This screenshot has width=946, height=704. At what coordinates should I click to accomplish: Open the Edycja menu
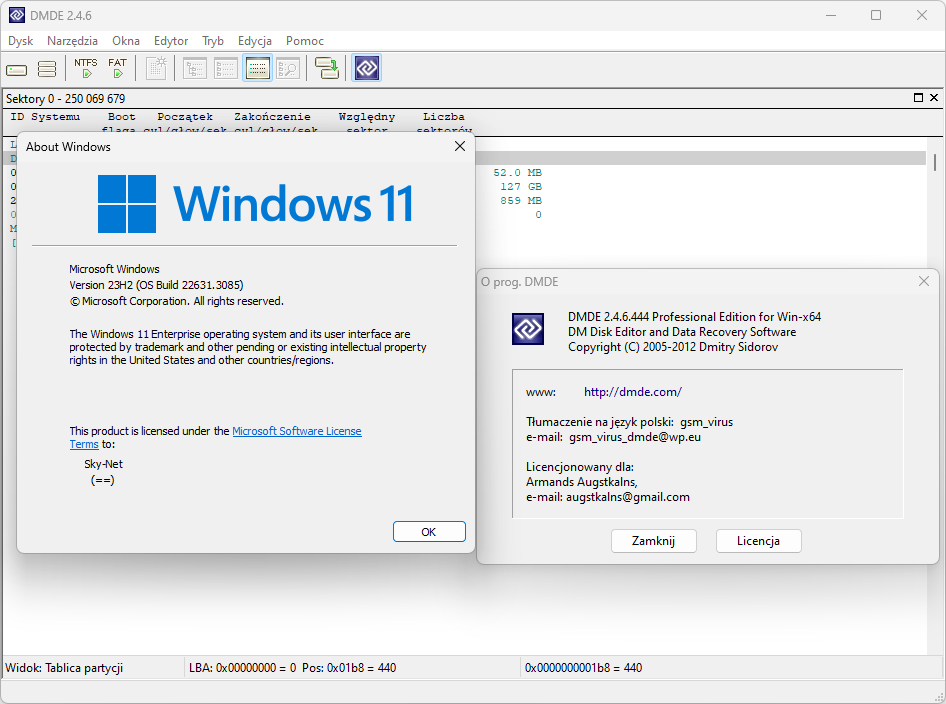(255, 41)
